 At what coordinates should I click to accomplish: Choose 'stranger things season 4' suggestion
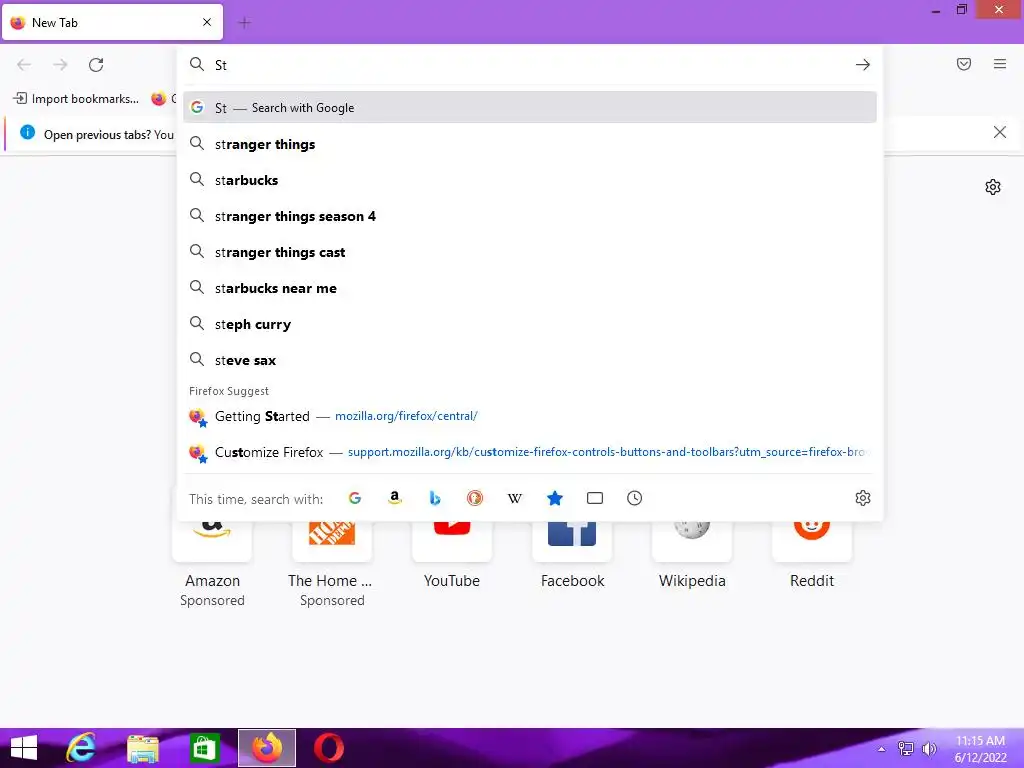coord(530,216)
